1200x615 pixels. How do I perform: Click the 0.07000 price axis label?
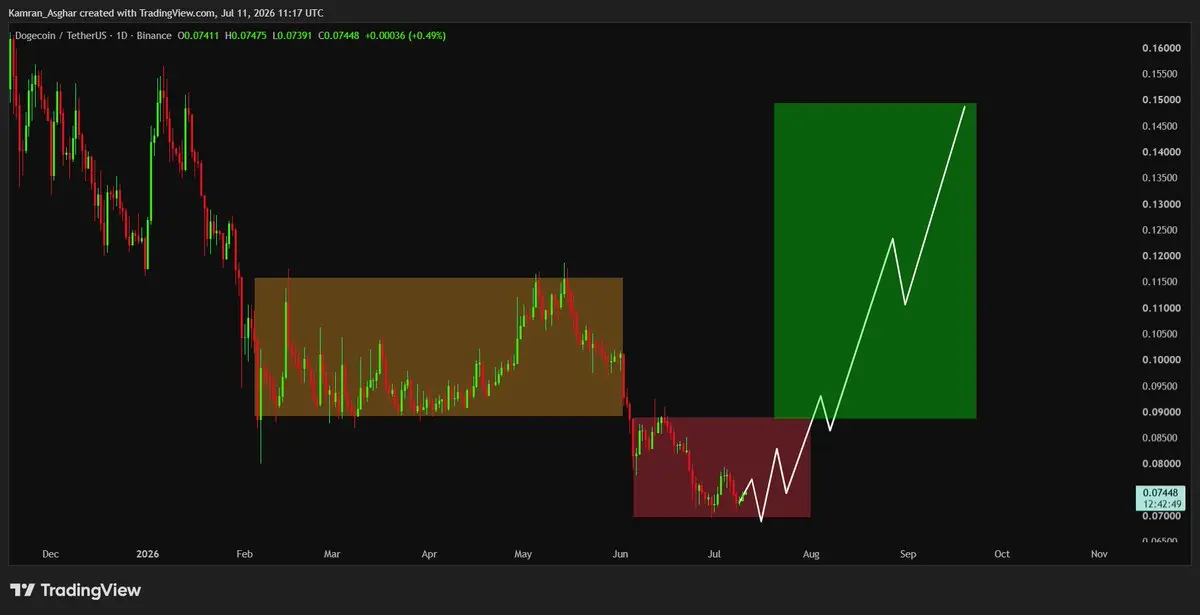click(1160, 516)
